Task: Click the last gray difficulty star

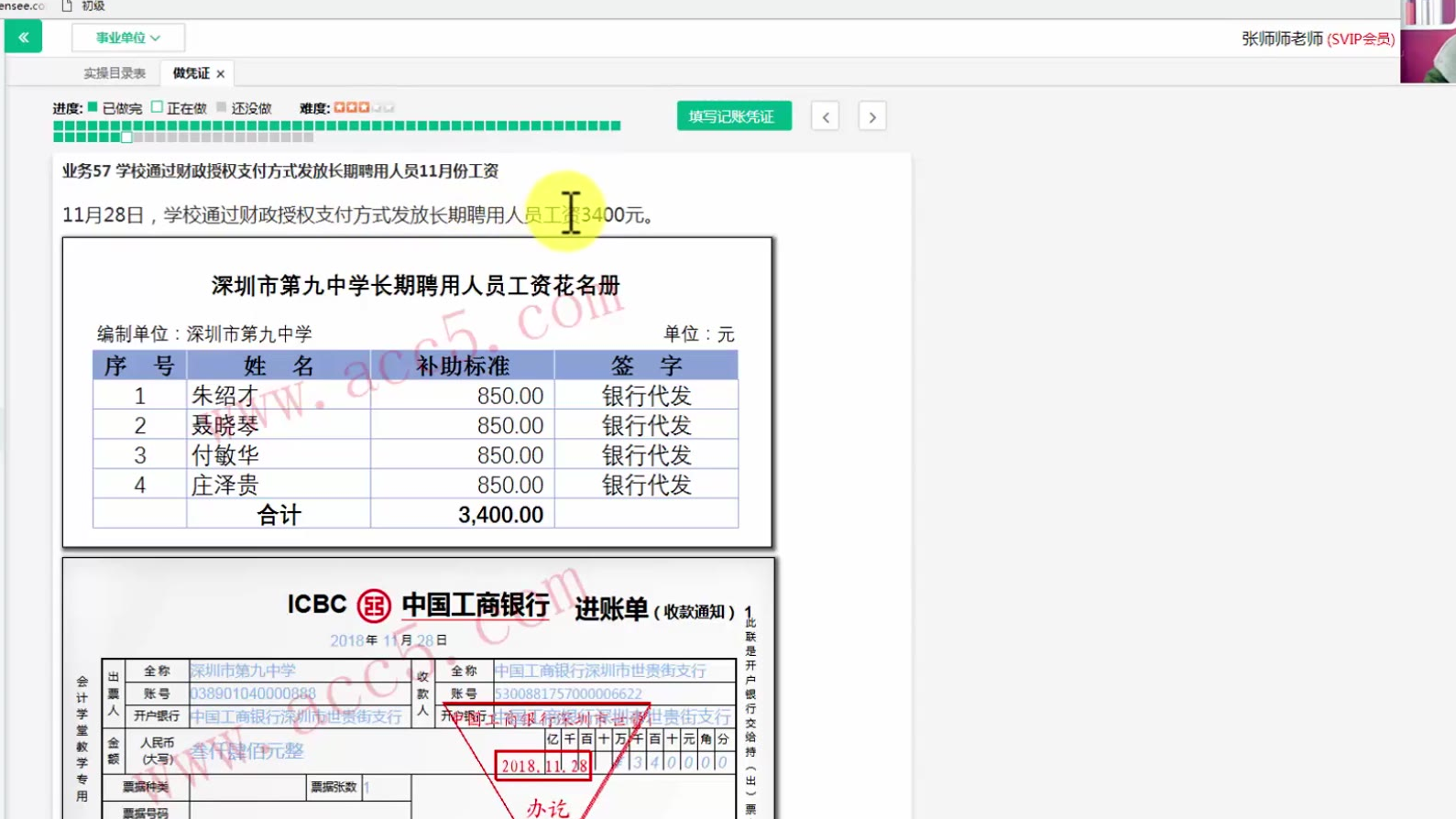Action: tap(389, 107)
